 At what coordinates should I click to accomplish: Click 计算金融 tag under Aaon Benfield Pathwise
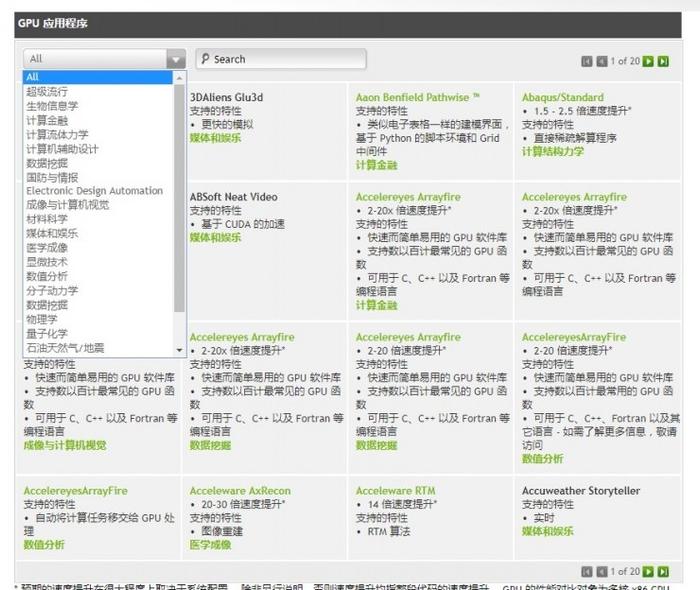click(x=376, y=165)
